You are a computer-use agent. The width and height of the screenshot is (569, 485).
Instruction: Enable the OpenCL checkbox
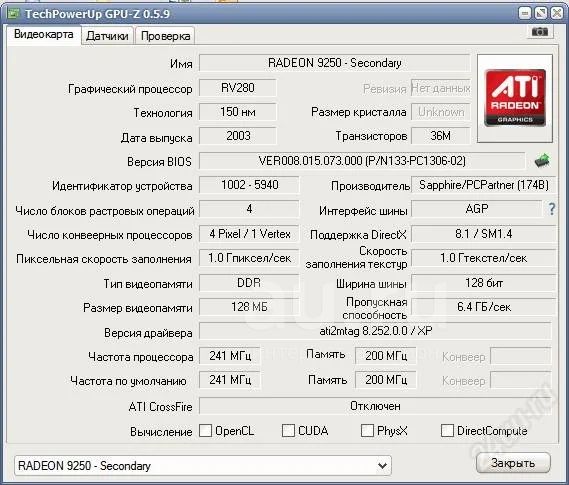[x=205, y=431]
